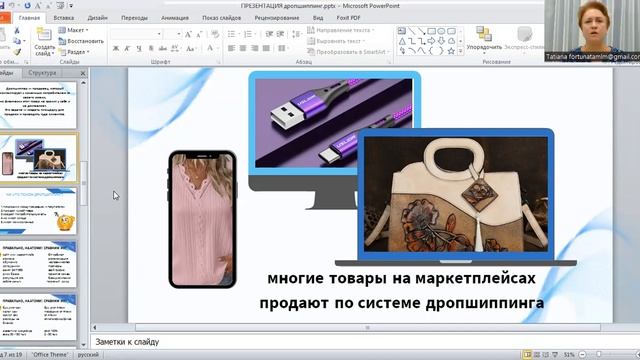Open the Выровнять текст dropdown
640x360 pixels.
(336, 41)
